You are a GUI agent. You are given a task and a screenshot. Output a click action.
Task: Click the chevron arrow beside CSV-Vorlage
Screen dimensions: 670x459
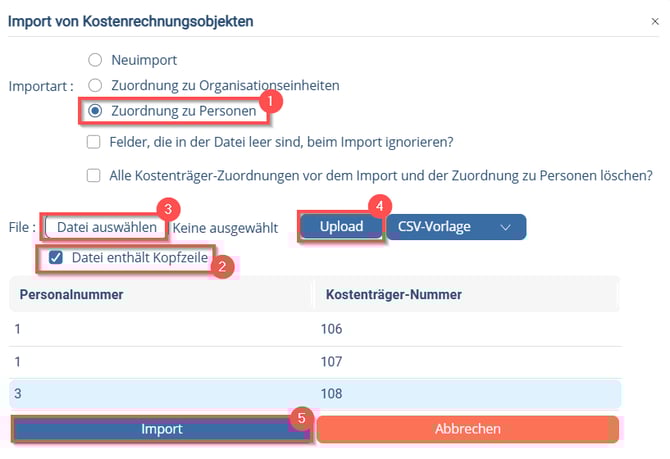(x=505, y=227)
